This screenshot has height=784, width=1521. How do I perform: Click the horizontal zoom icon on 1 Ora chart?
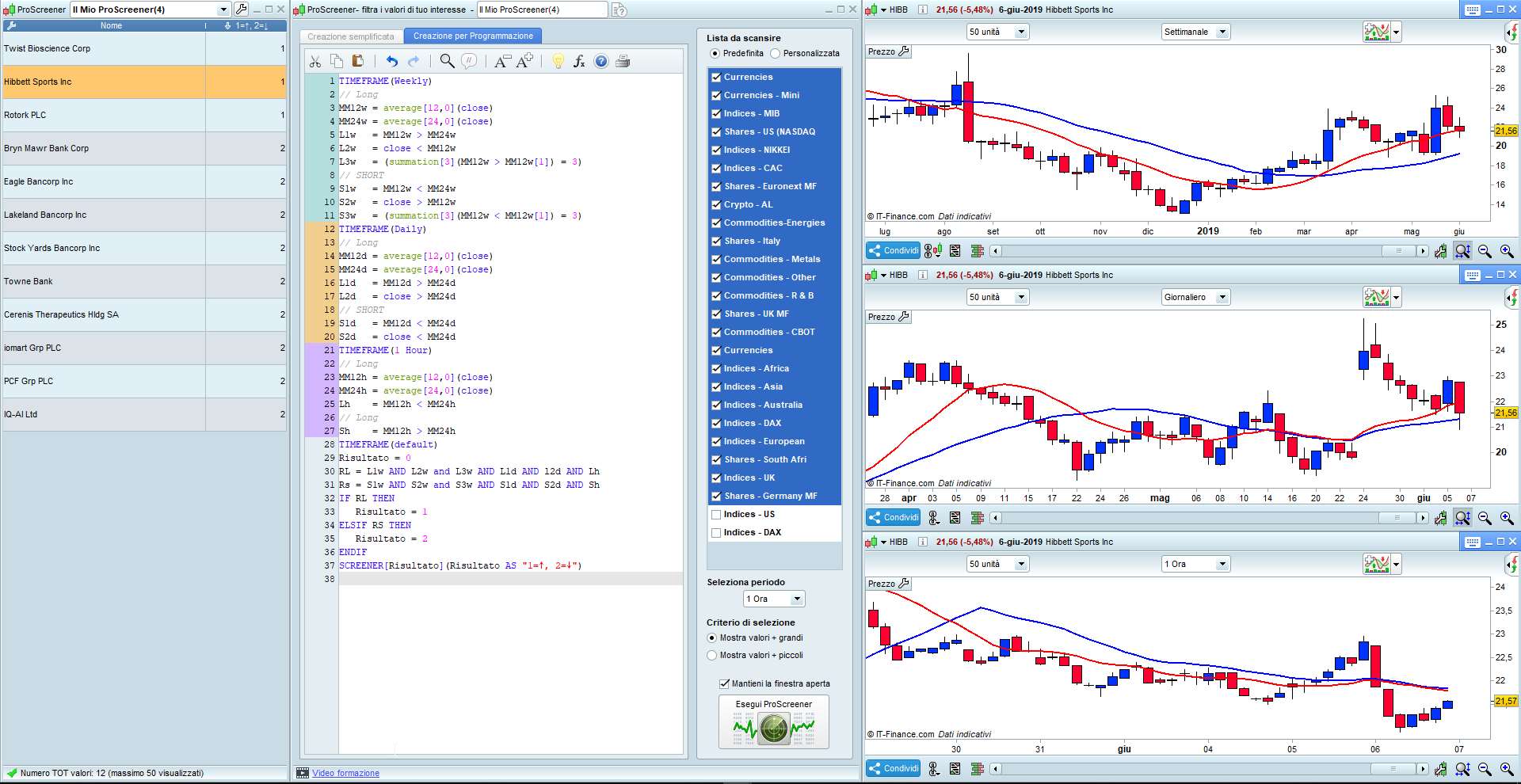1462,769
